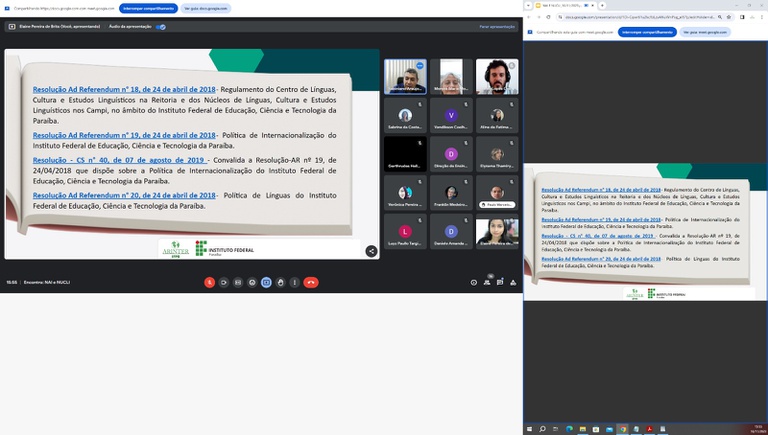The width and height of the screenshot is (768, 435).
Task: Raise hand in the meeting
Action: click(x=280, y=283)
